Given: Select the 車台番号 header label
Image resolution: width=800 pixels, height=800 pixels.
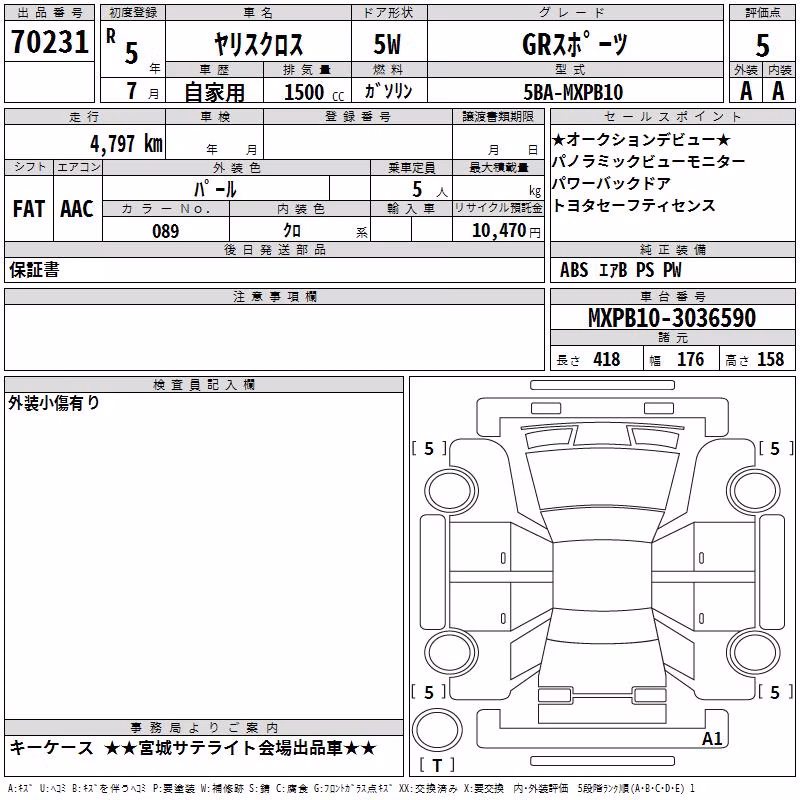Looking at the screenshot, I should pos(672,296).
